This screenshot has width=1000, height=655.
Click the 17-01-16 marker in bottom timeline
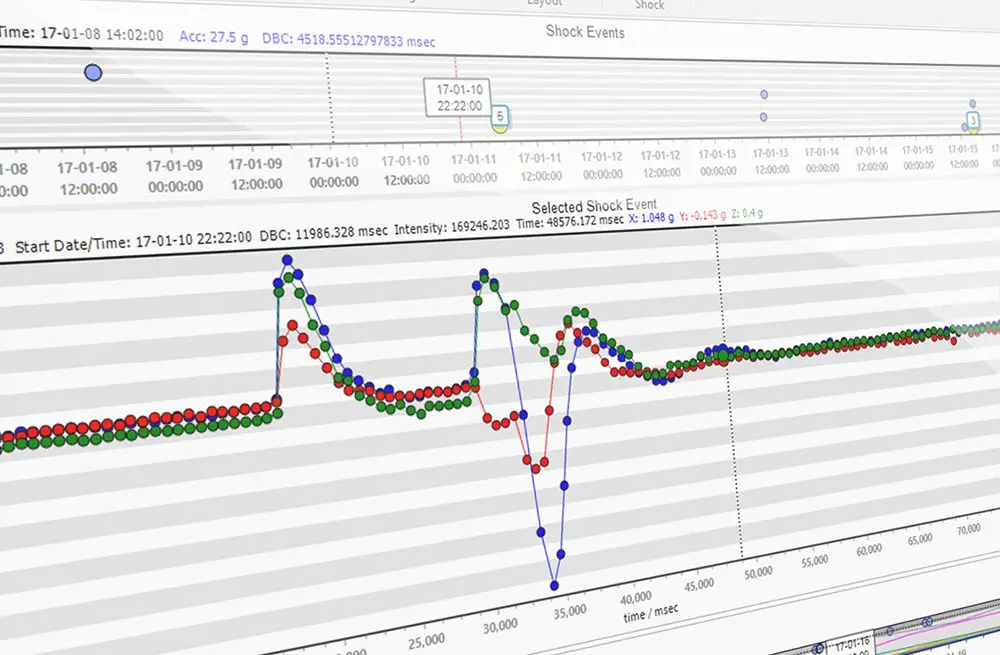(852, 640)
